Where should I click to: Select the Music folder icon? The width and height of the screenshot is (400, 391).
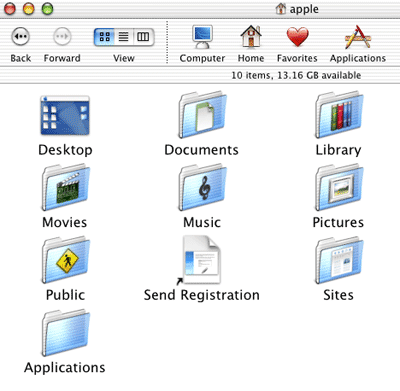point(202,187)
